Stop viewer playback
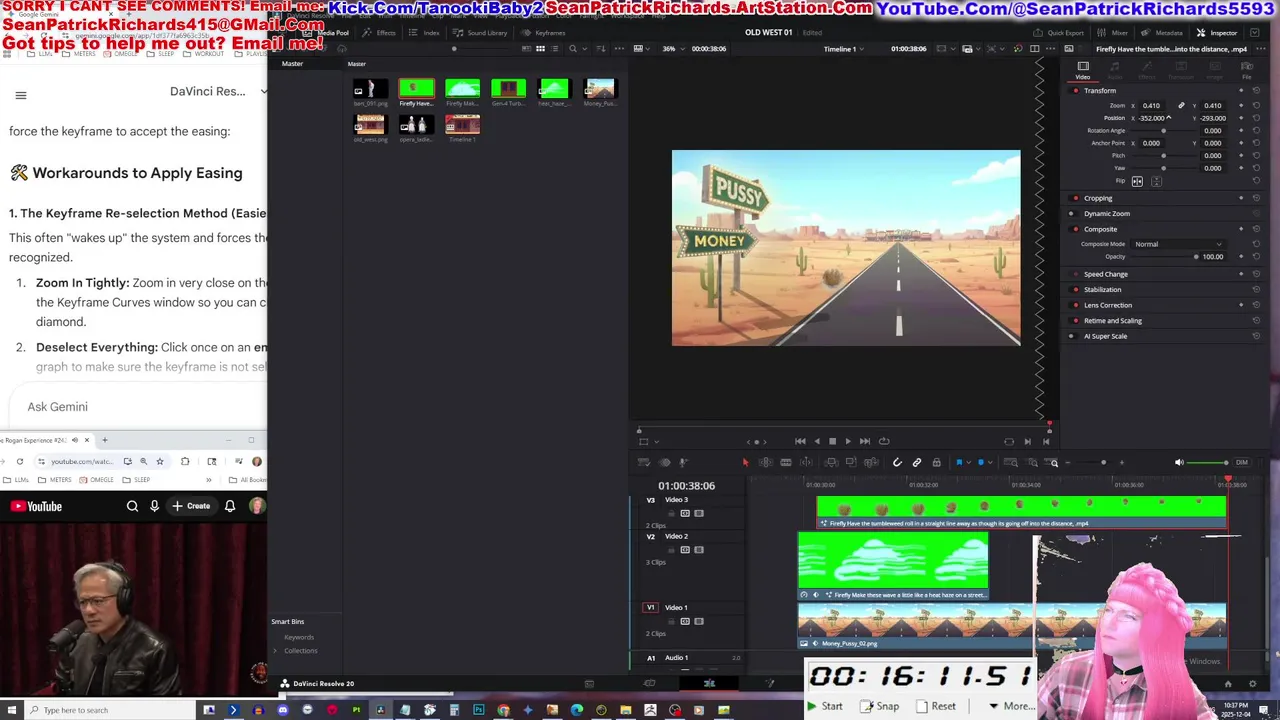The height and width of the screenshot is (720, 1280). pyautogui.click(x=832, y=441)
